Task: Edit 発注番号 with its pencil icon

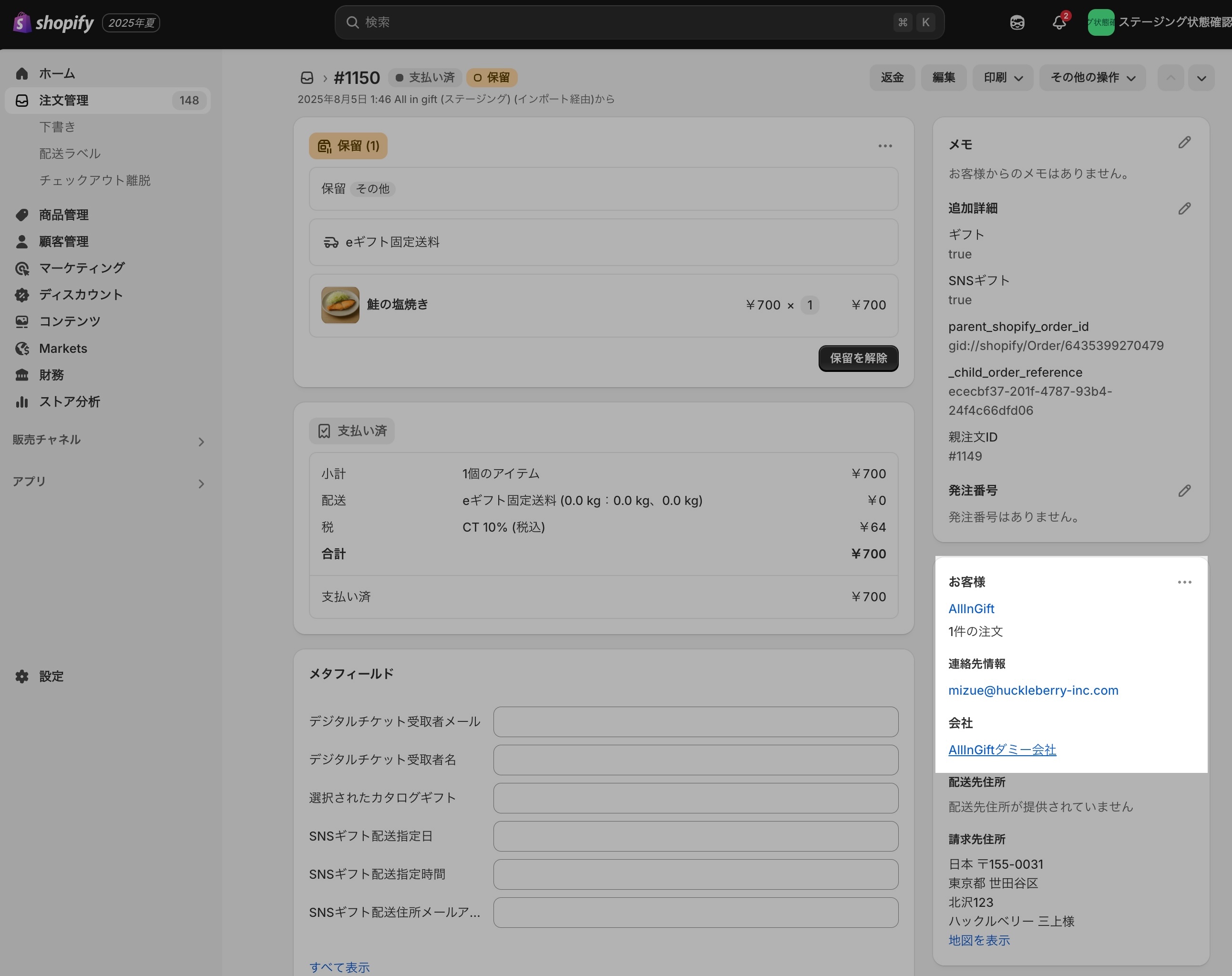Action: click(x=1184, y=491)
